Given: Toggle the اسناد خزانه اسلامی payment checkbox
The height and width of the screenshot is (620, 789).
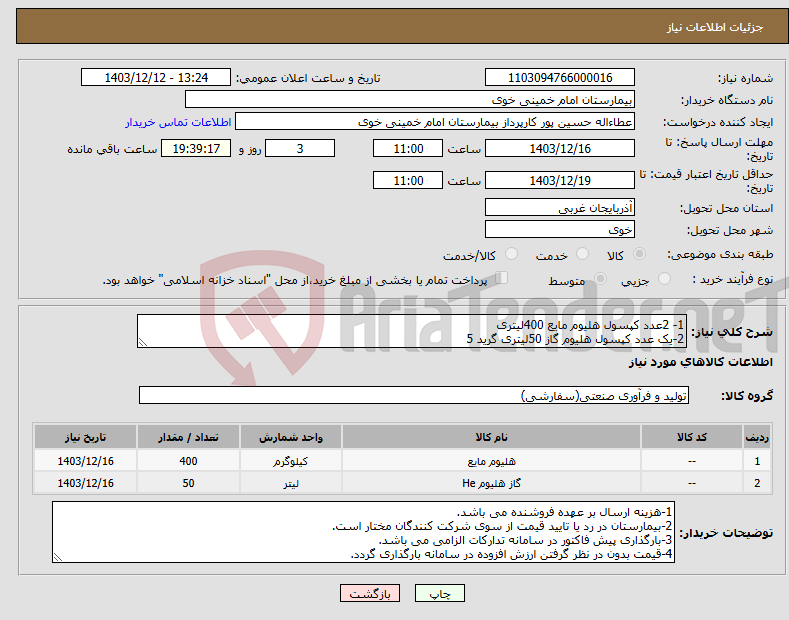Looking at the screenshot, I should pos(501,278).
